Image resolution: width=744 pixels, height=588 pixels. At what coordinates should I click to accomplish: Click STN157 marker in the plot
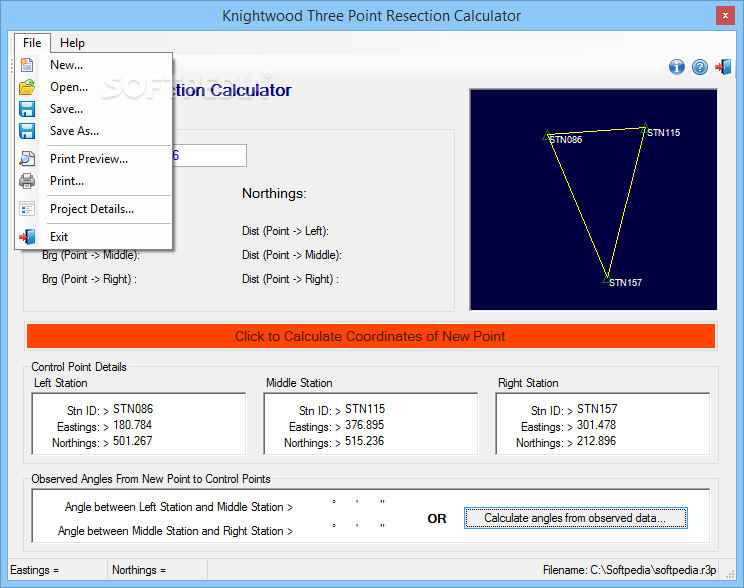(606, 280)
